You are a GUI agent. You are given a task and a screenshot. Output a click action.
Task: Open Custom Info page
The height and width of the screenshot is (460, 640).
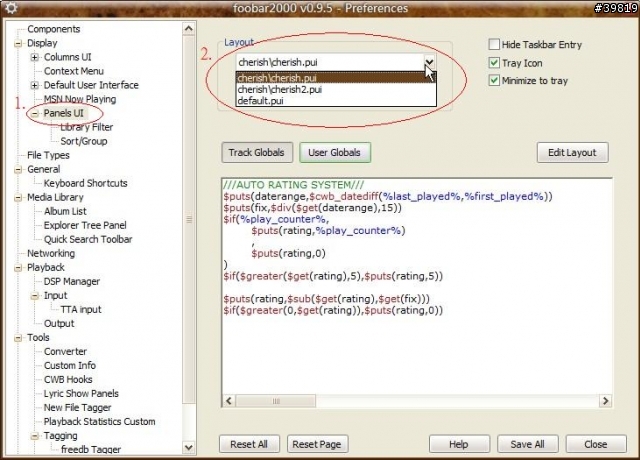coord(70,365)
